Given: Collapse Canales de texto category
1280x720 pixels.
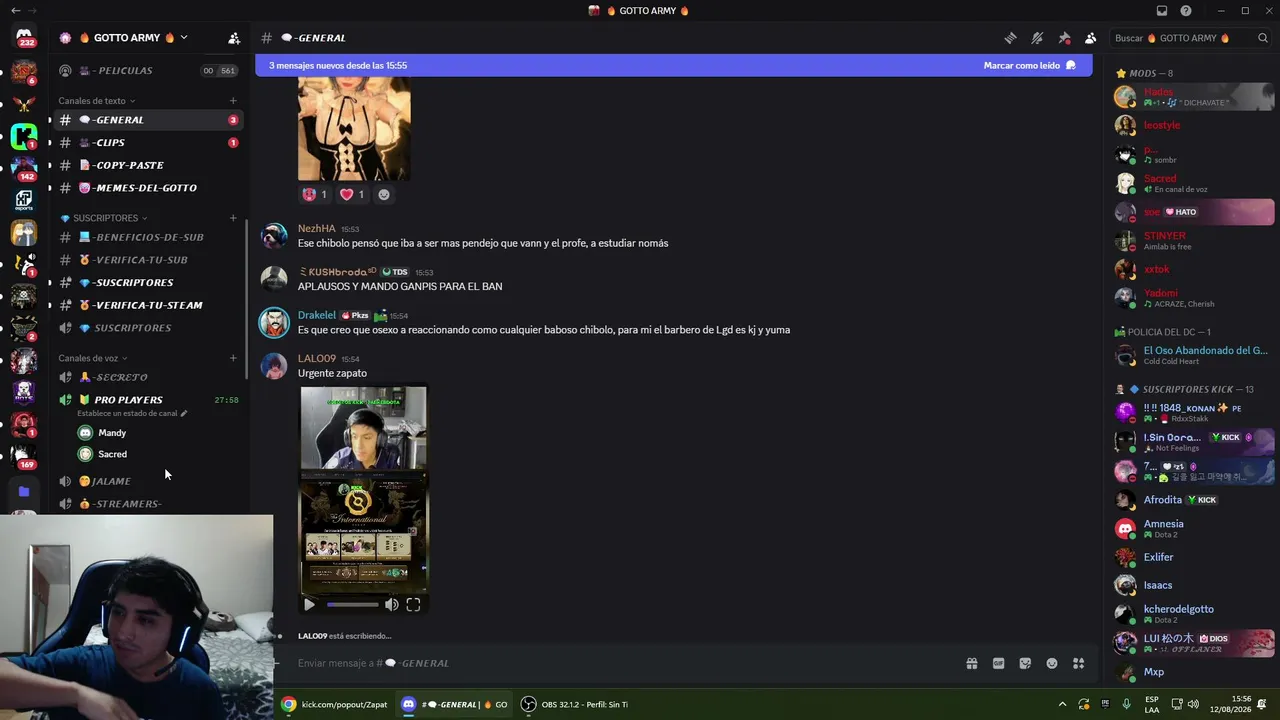Looking at the screenshot, I should [x=97, y=101].
